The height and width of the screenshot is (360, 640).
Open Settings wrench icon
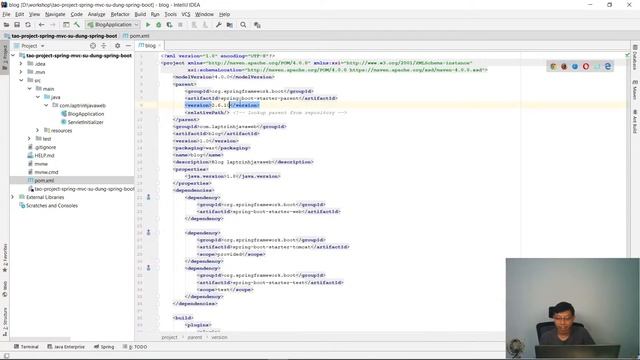219,25
